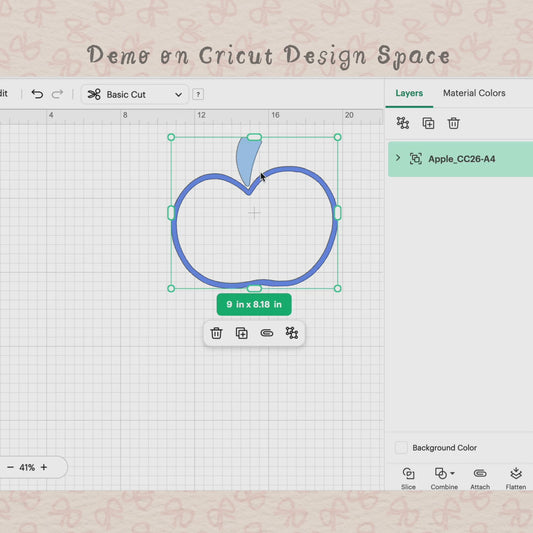This screenshot has width=533, height=533.
Task: Switch to the Layers tab
Action: click(x=409, y=93)
